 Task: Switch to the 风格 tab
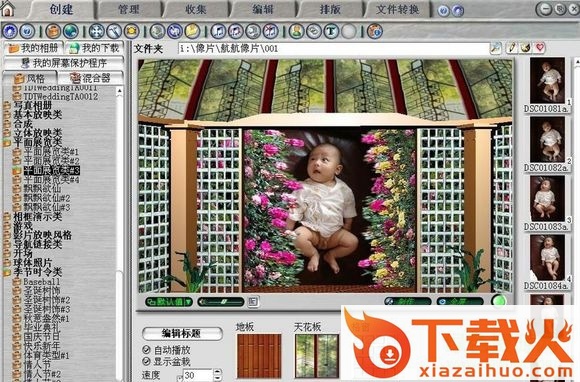coord(30,78)
